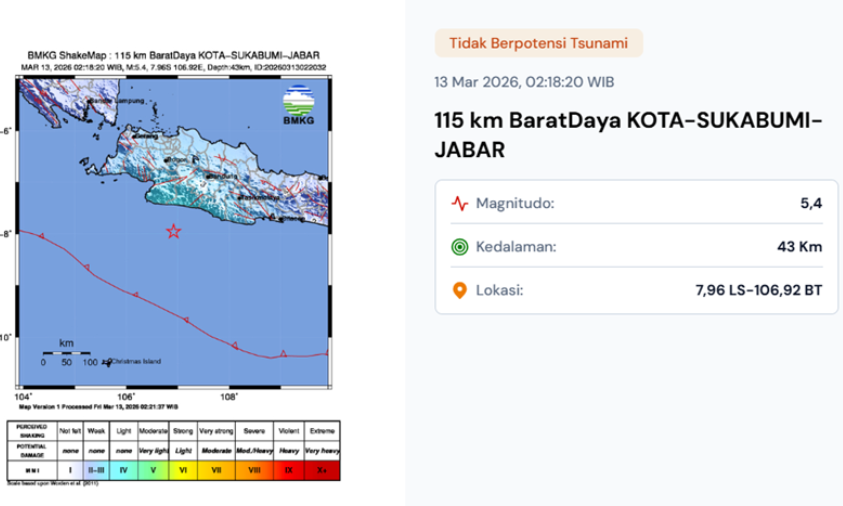Click MMI legend cell X+
The height and width of the screenshot is (506, 843).
(322, 470)
